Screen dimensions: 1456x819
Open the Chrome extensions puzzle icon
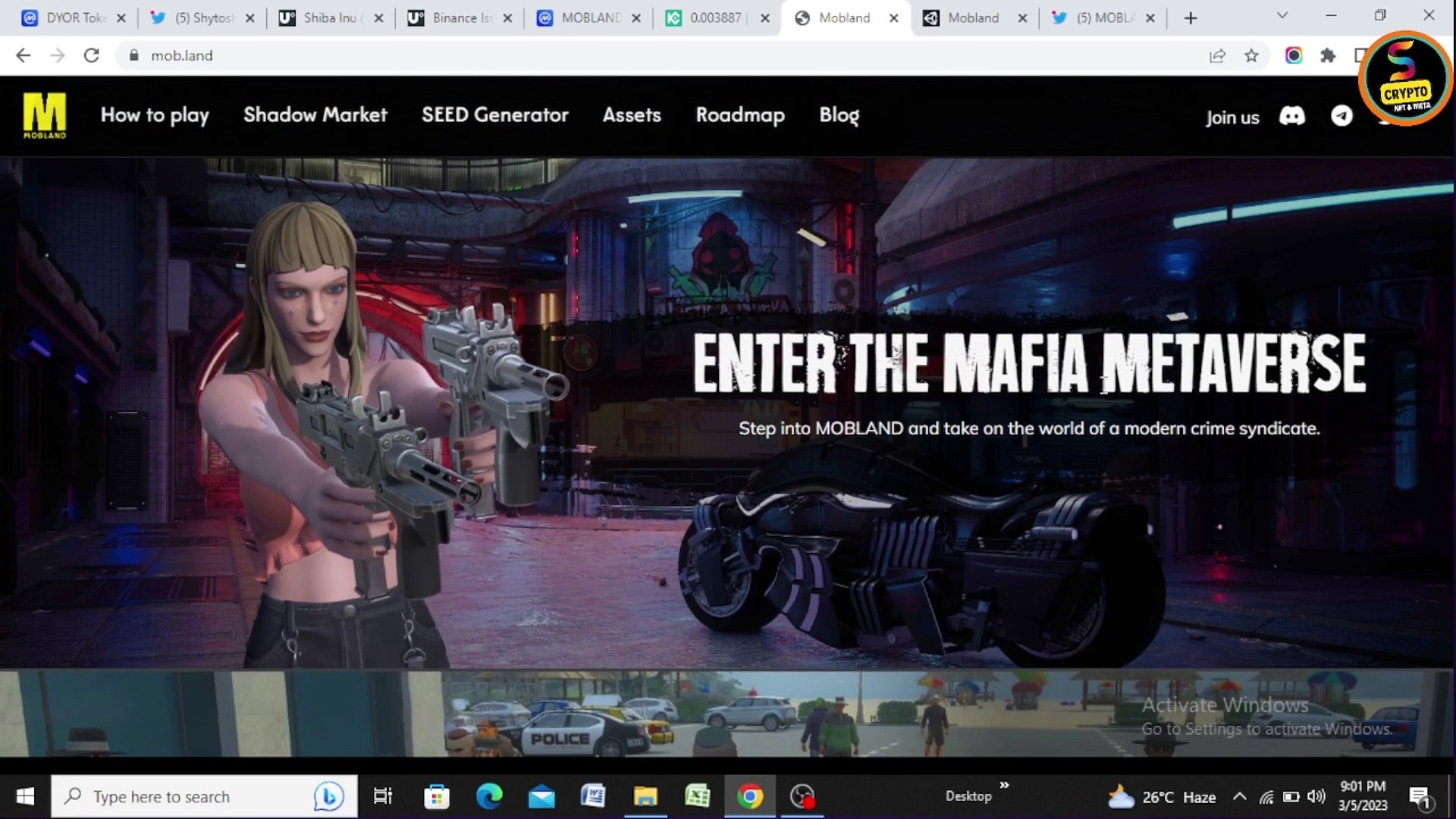coord(1327,55)
